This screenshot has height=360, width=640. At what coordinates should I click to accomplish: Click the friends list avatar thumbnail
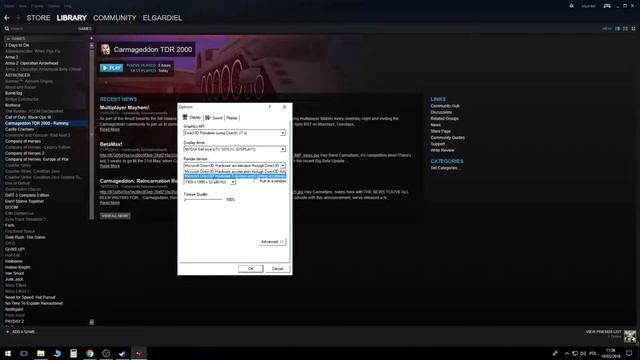630,336
